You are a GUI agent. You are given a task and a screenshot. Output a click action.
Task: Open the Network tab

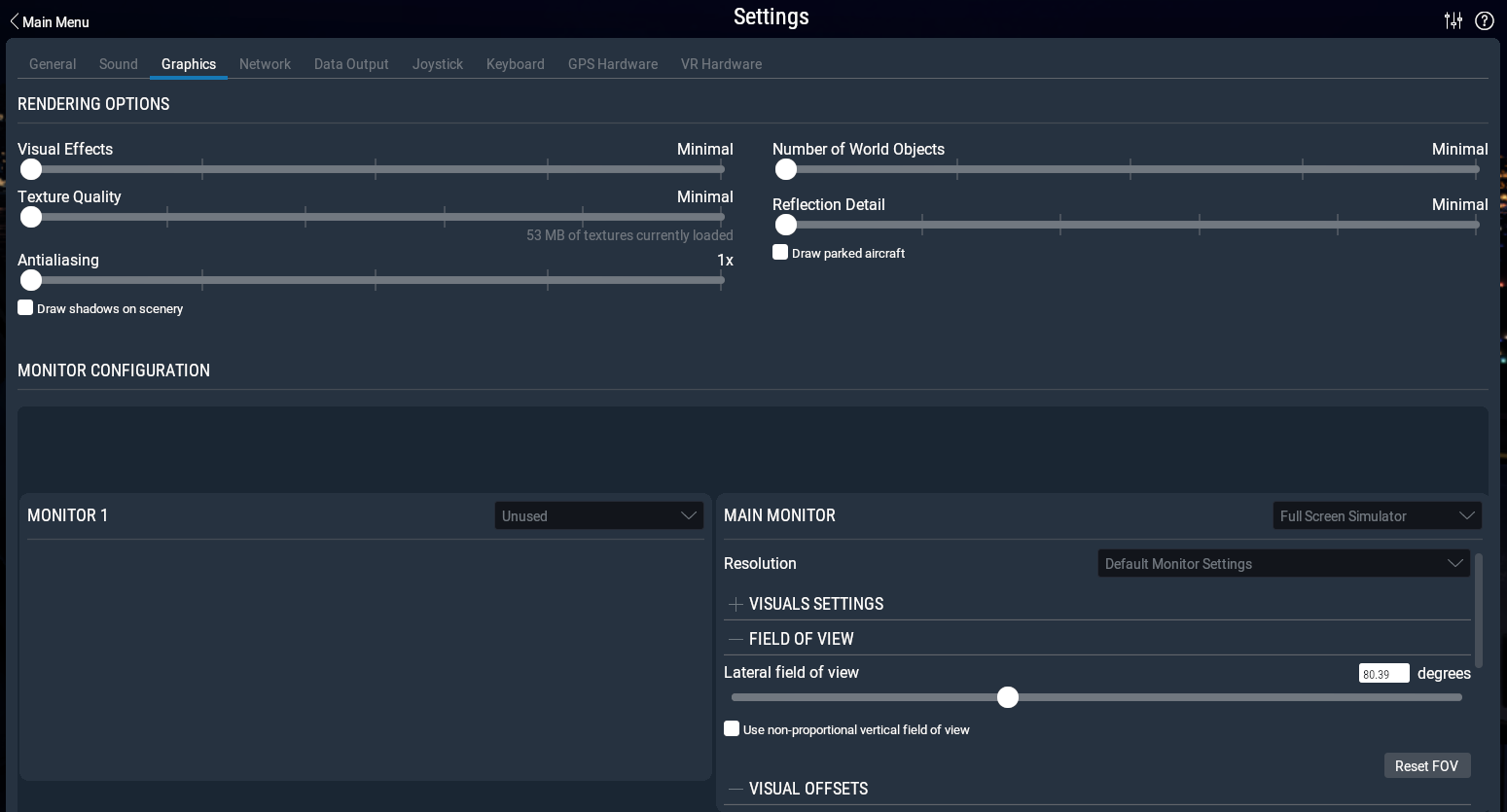265,64
